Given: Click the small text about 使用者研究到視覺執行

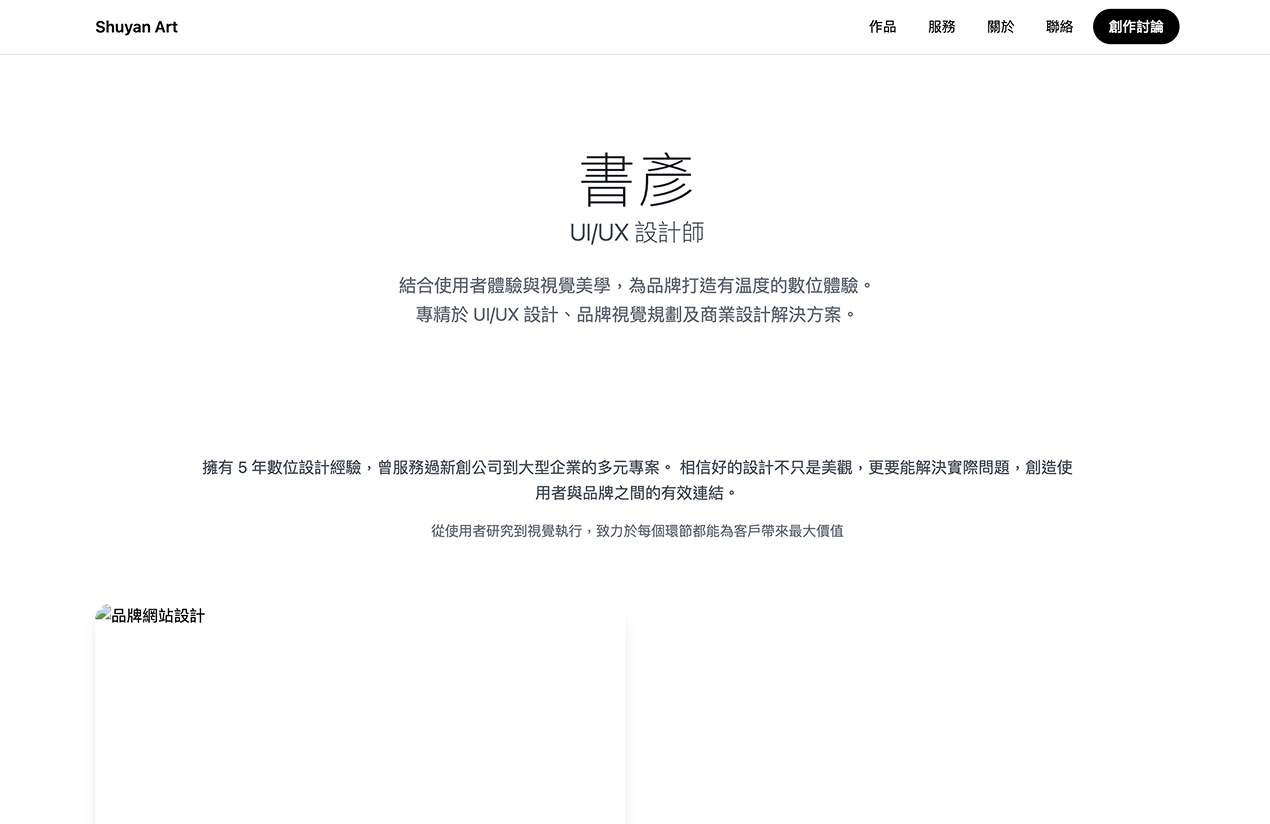Looking at the screenshot, I should [636, 531].
